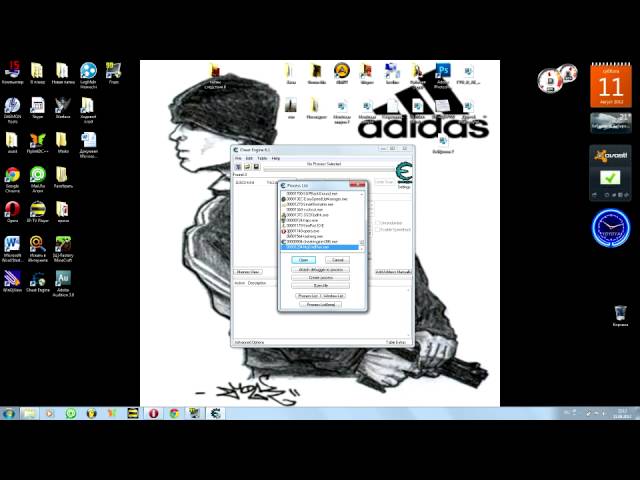640x480 pixels.
Task: Click the save floppy icon in Cheat Engine toolbar
Action: pos(256,167)
